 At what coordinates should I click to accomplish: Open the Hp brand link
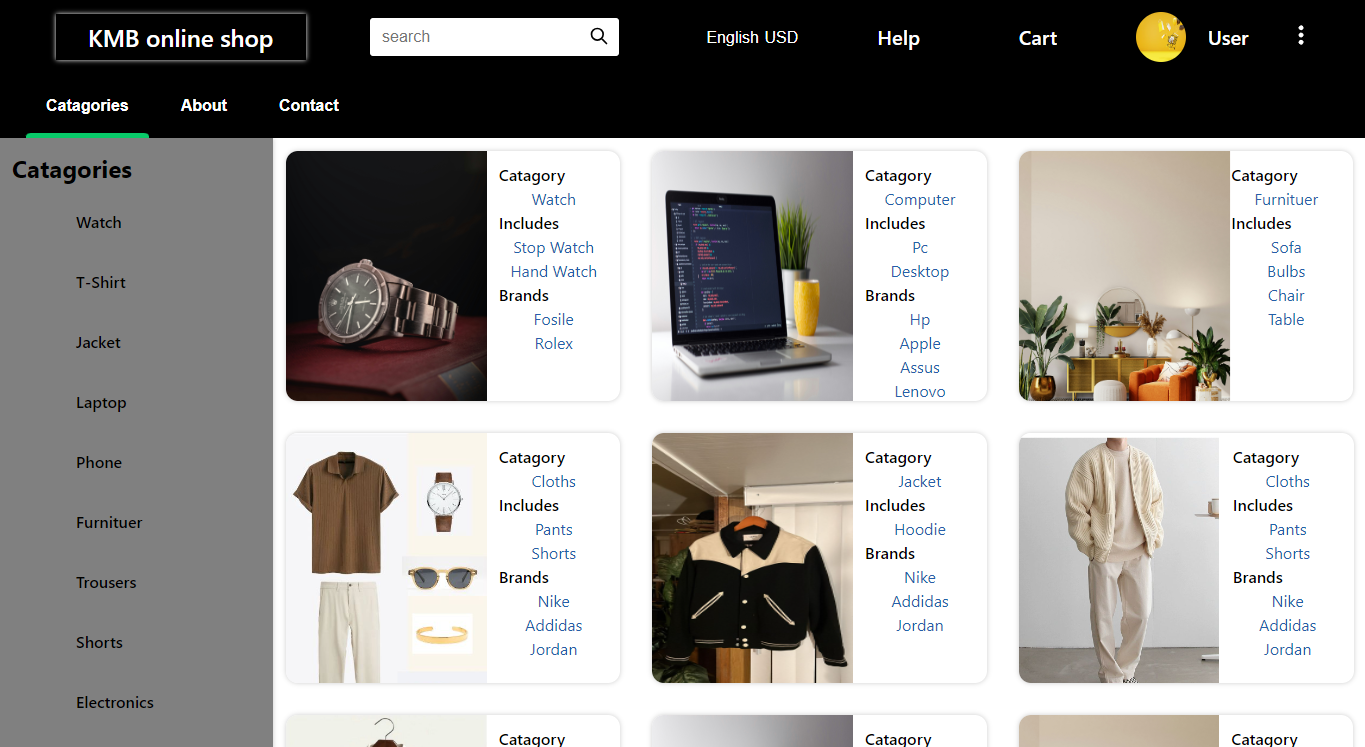(919, 319)
